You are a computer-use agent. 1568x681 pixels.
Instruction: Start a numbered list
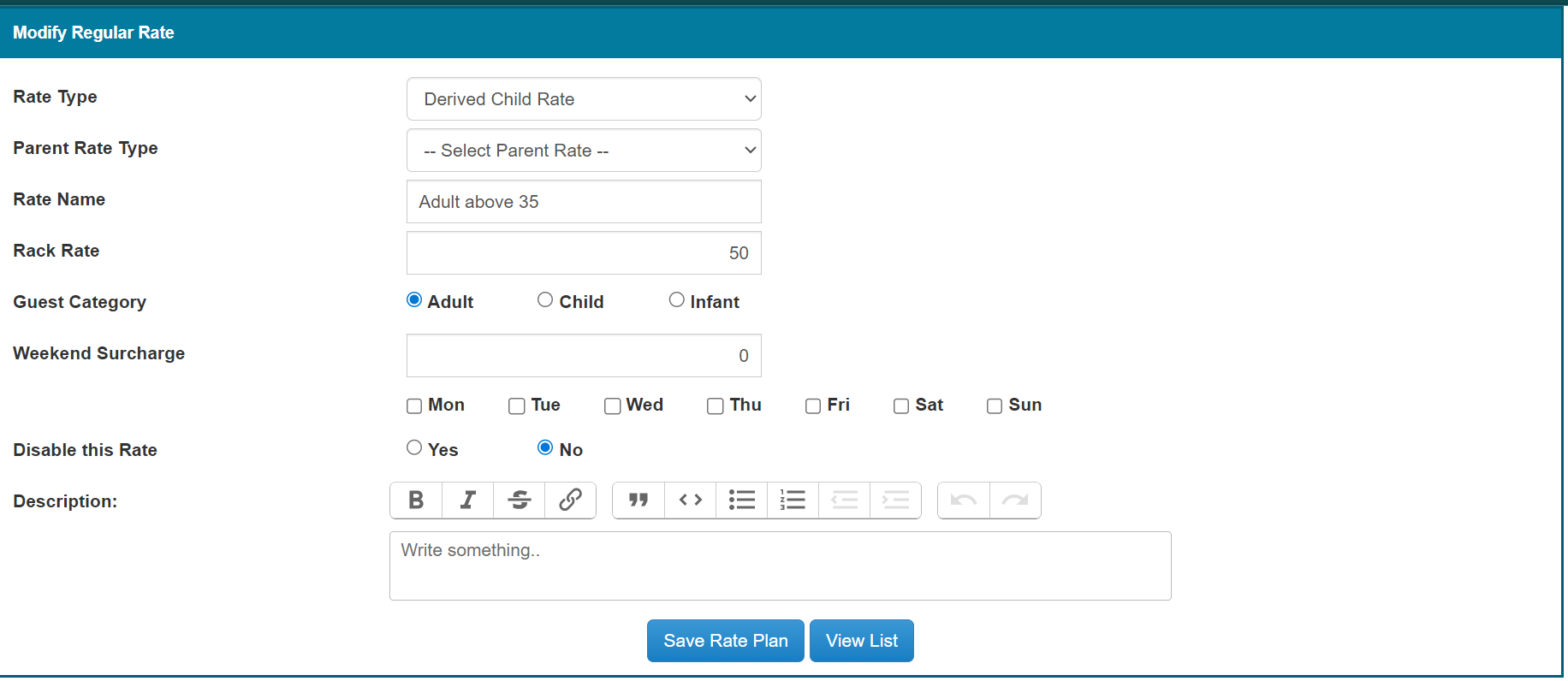[x=793, y=500]
